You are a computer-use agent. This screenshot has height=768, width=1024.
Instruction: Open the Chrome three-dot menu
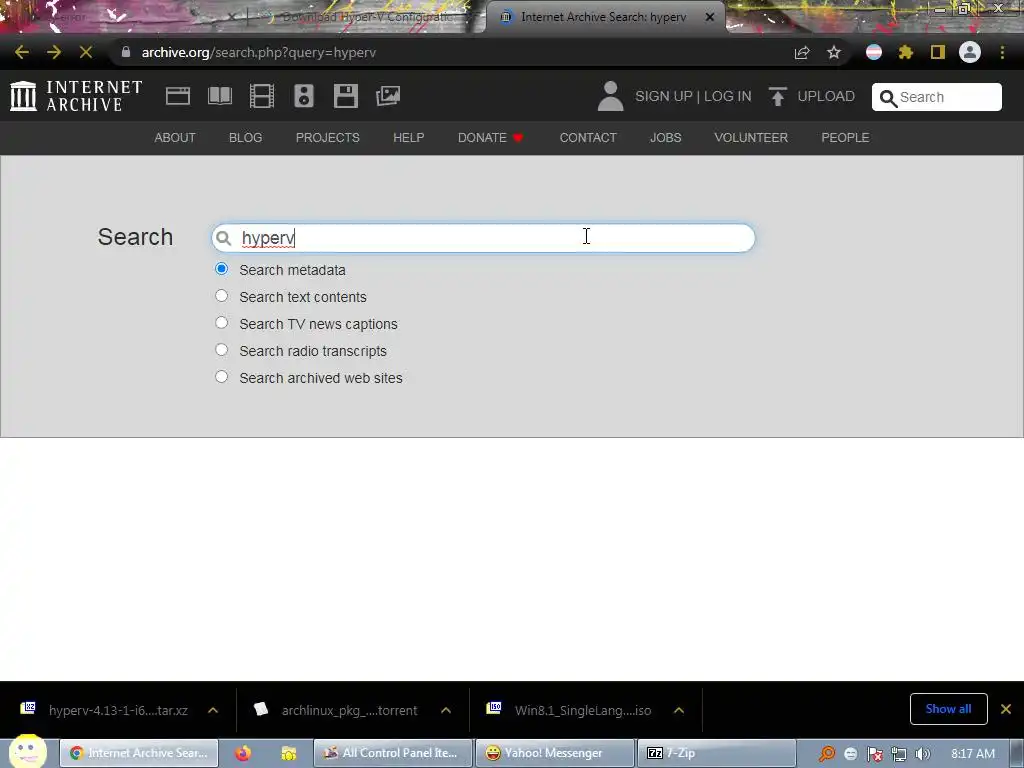pyautogui.click(x=1002, y=52)
